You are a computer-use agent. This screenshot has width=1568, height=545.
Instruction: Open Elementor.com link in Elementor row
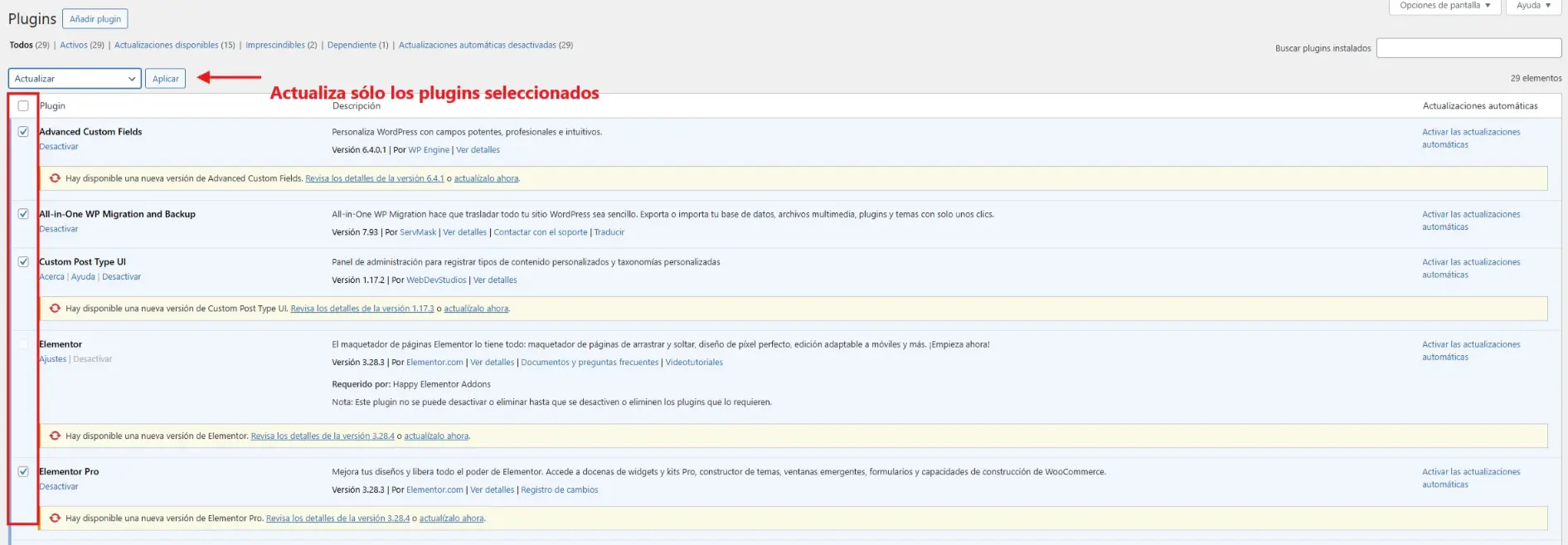434,363
